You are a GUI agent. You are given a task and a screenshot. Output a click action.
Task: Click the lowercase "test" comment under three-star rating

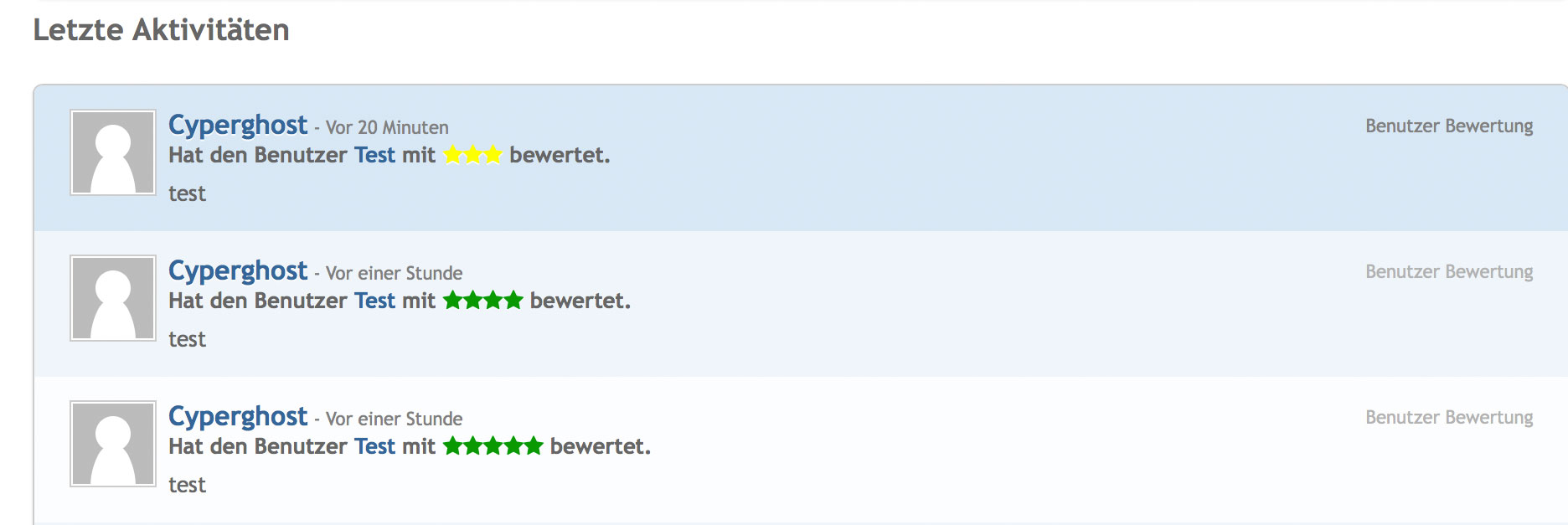187,194
